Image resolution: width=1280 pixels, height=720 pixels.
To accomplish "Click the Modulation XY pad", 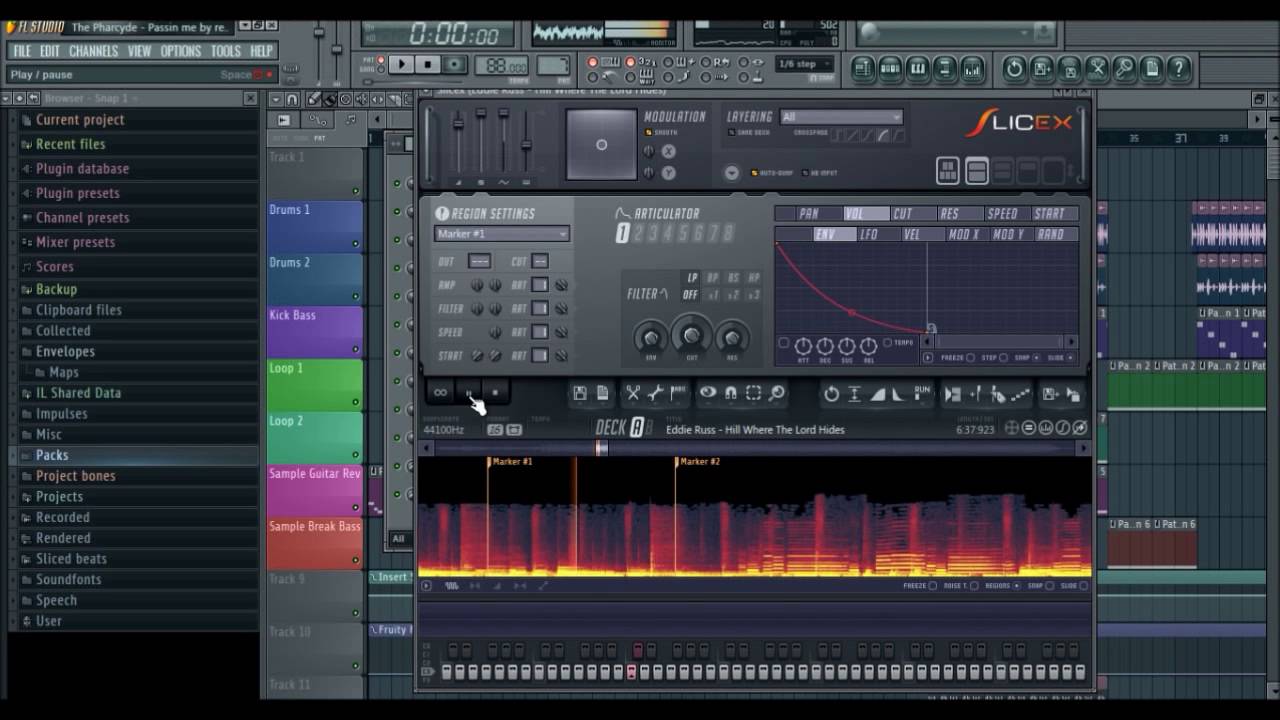I will pos(601,145).
